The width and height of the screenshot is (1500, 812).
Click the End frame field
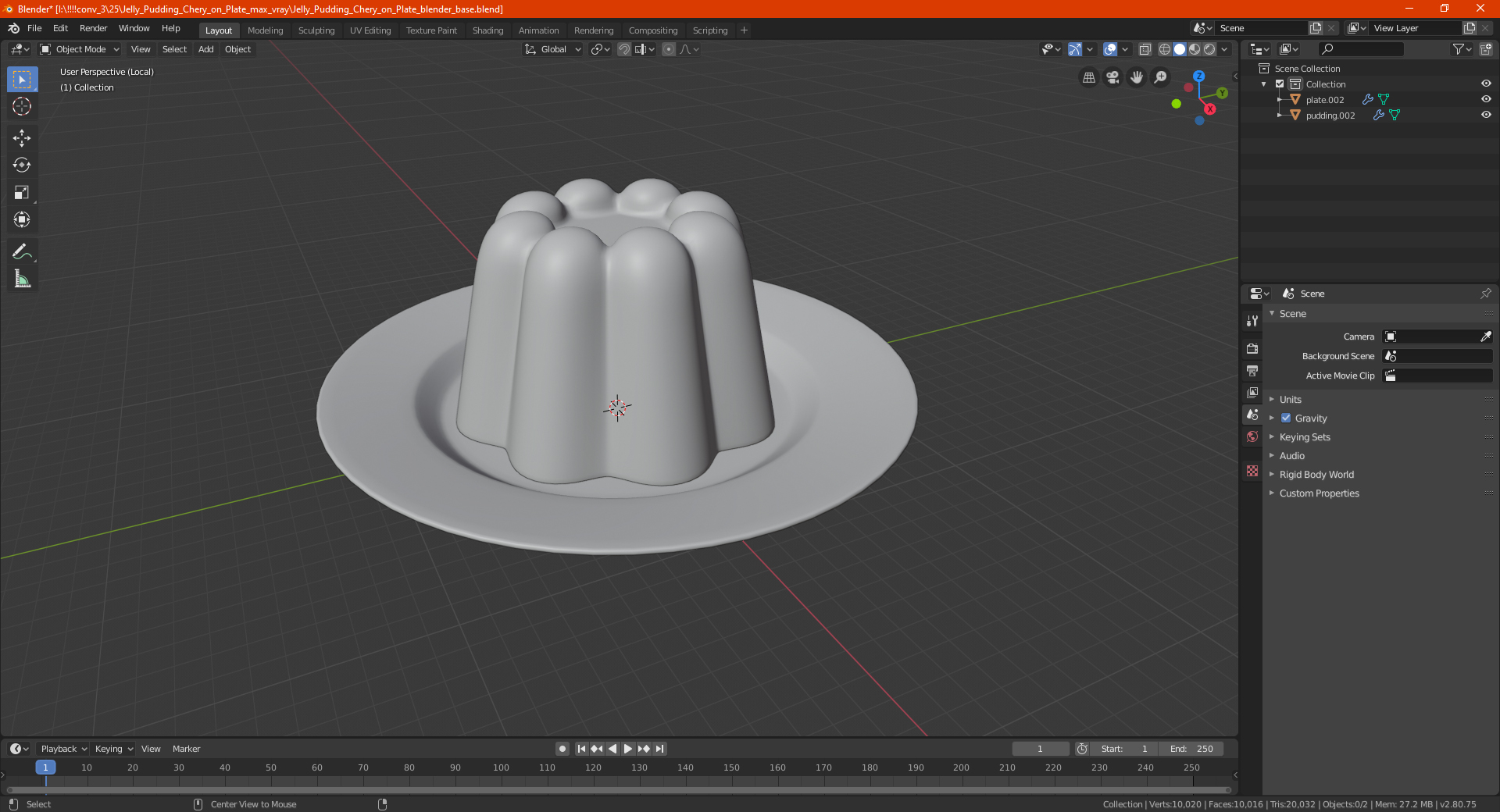(1191, 749)
